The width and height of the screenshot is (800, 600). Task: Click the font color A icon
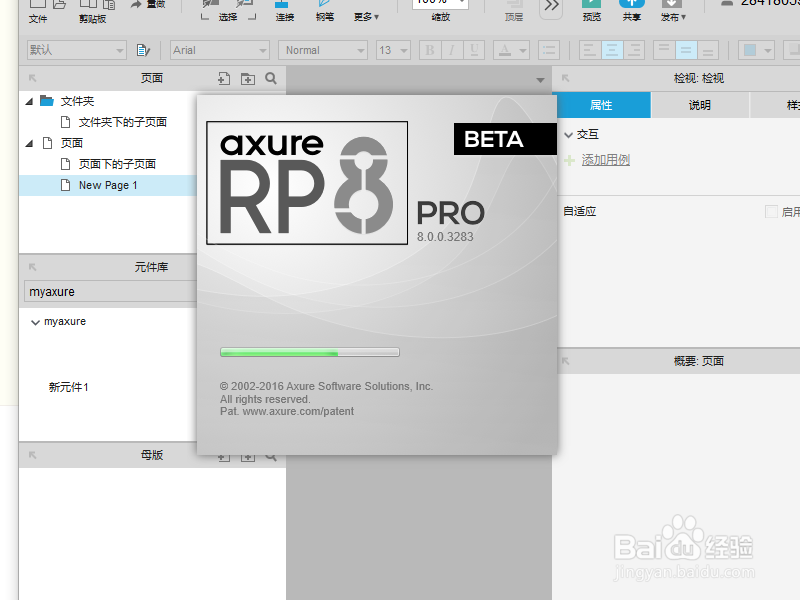[505, 50]
